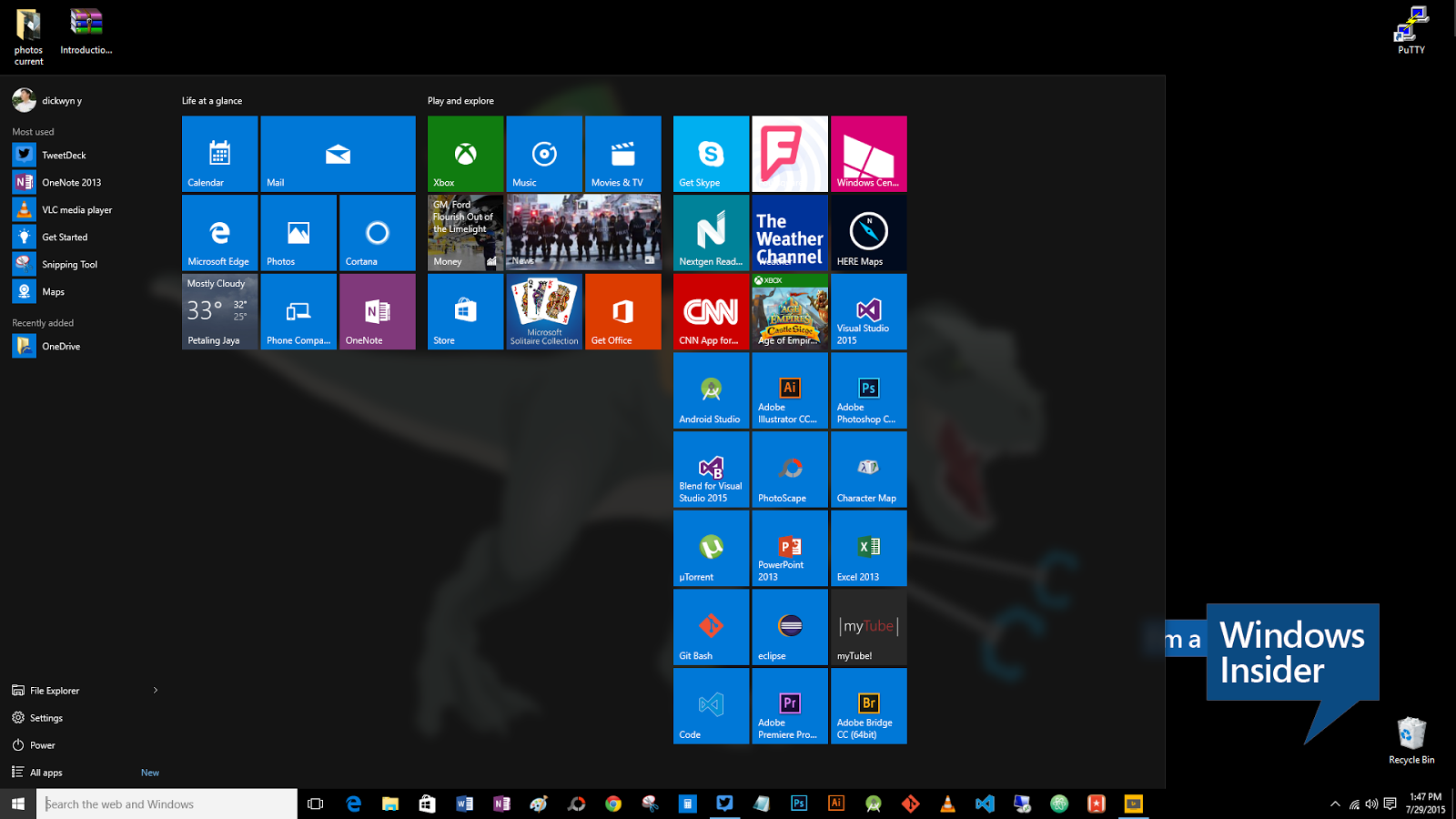Open the Cortana tile
The image size is (1456, 819).
(x=378, y=233)
